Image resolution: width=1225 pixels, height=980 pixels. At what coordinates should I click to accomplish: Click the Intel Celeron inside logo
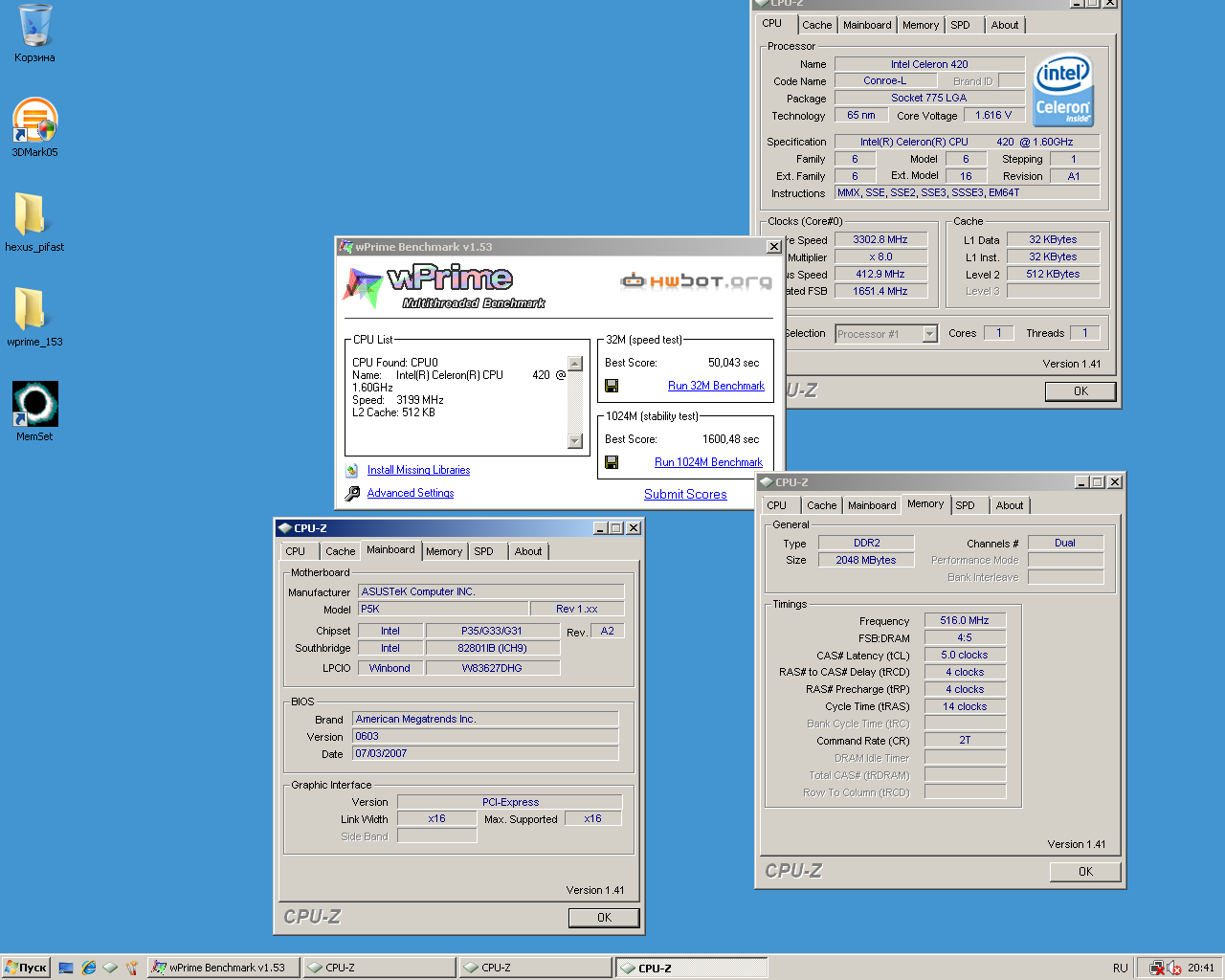[x=1063, y=92]
